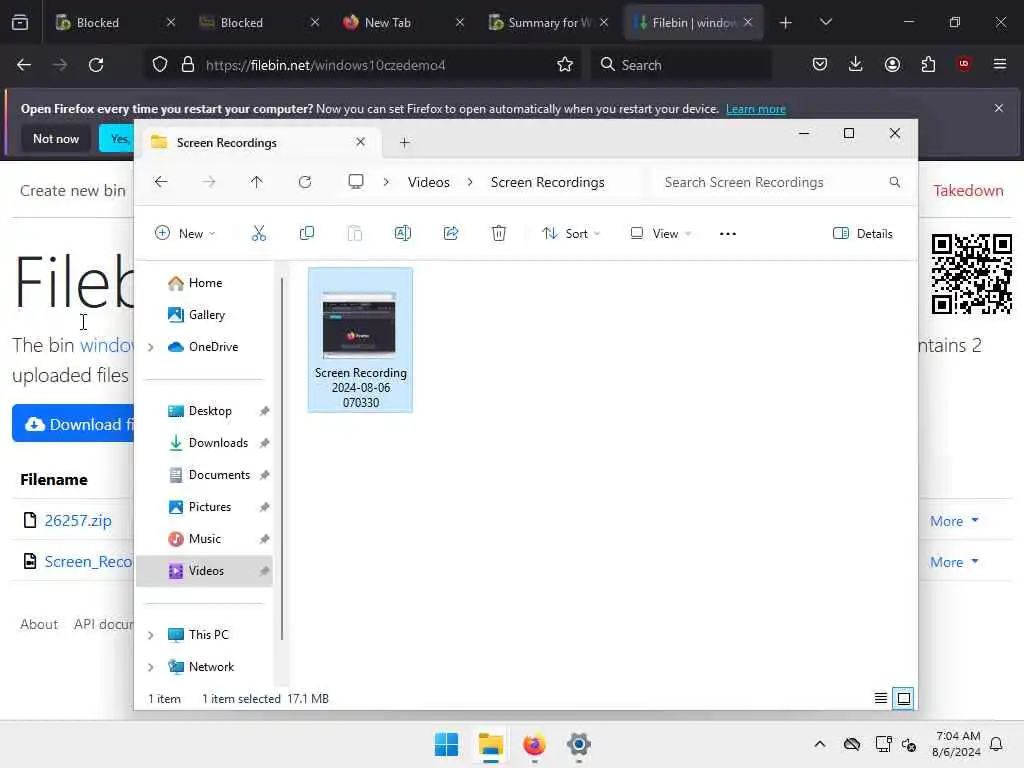Image resolution: width=1024 pixels, height=768 pixels.
Task: Open the New item dropdown
Action: pyautogui.click(x=185, y=234)
